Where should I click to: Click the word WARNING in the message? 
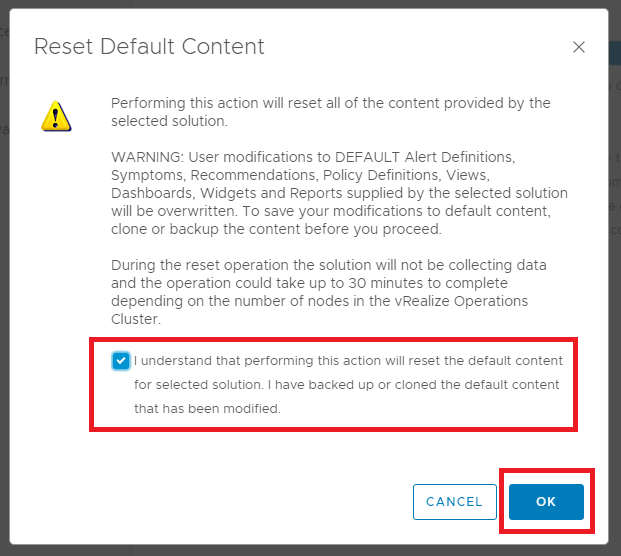pyautogui.click(x=147, y=157)
